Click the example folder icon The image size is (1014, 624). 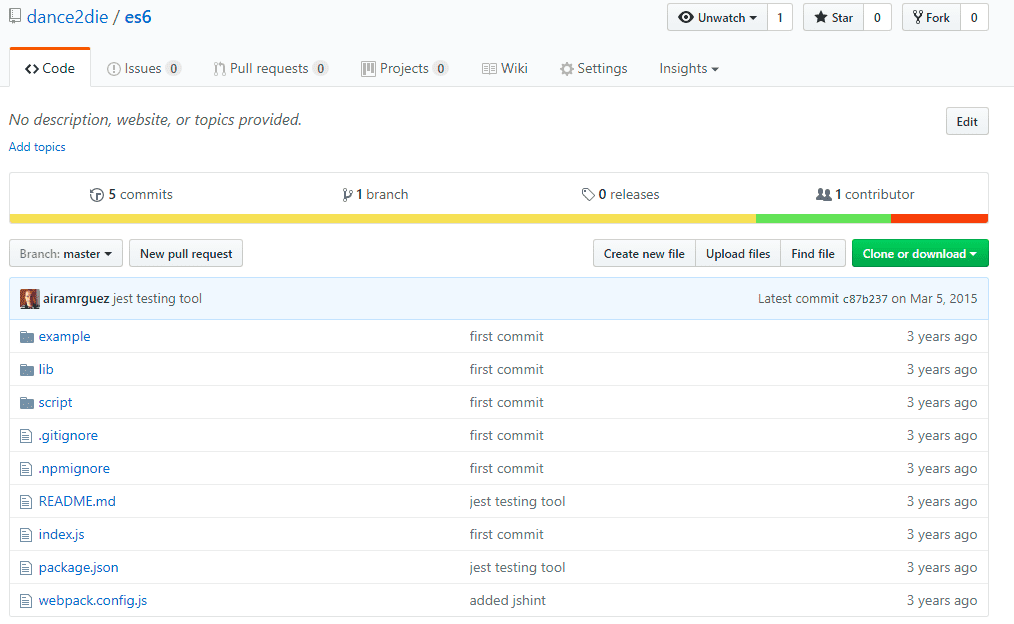(27, 337)
